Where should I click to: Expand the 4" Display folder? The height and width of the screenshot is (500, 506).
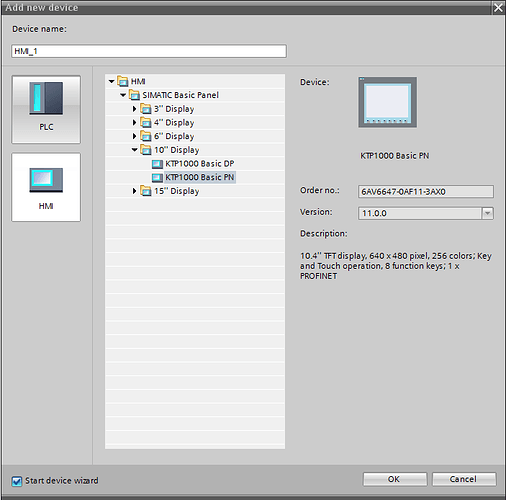point(134,122)
